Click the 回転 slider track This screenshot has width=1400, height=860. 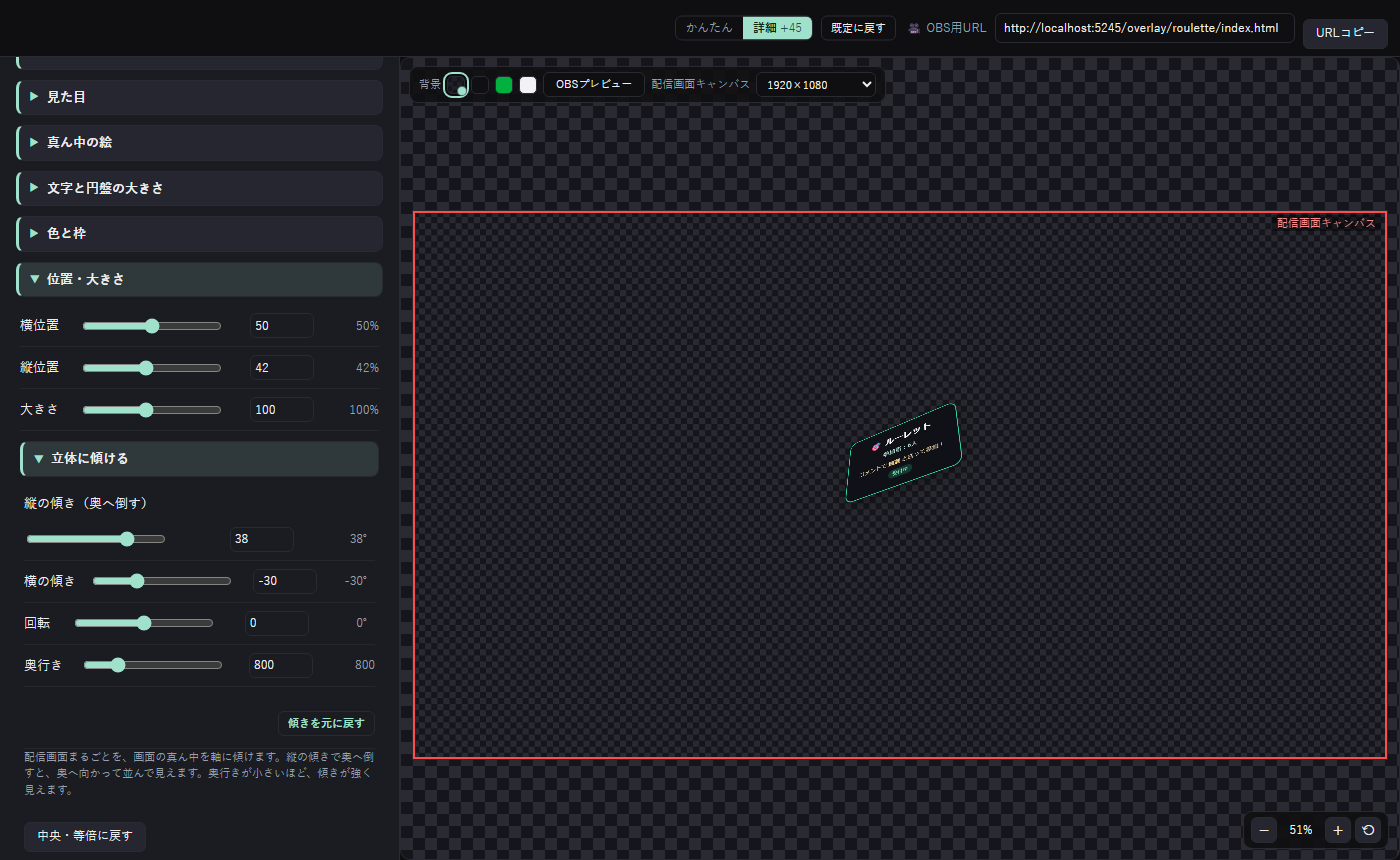click(144, 623)
